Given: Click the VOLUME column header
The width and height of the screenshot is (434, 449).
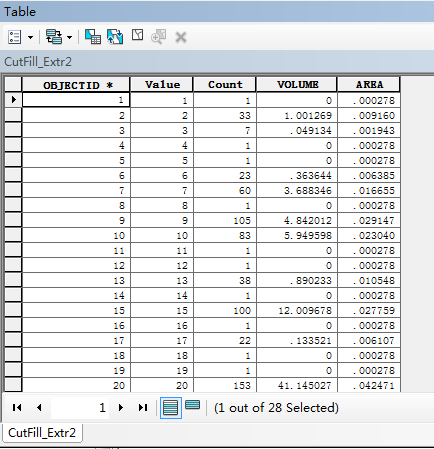Looking at the screenshot, I should point(297,85).
